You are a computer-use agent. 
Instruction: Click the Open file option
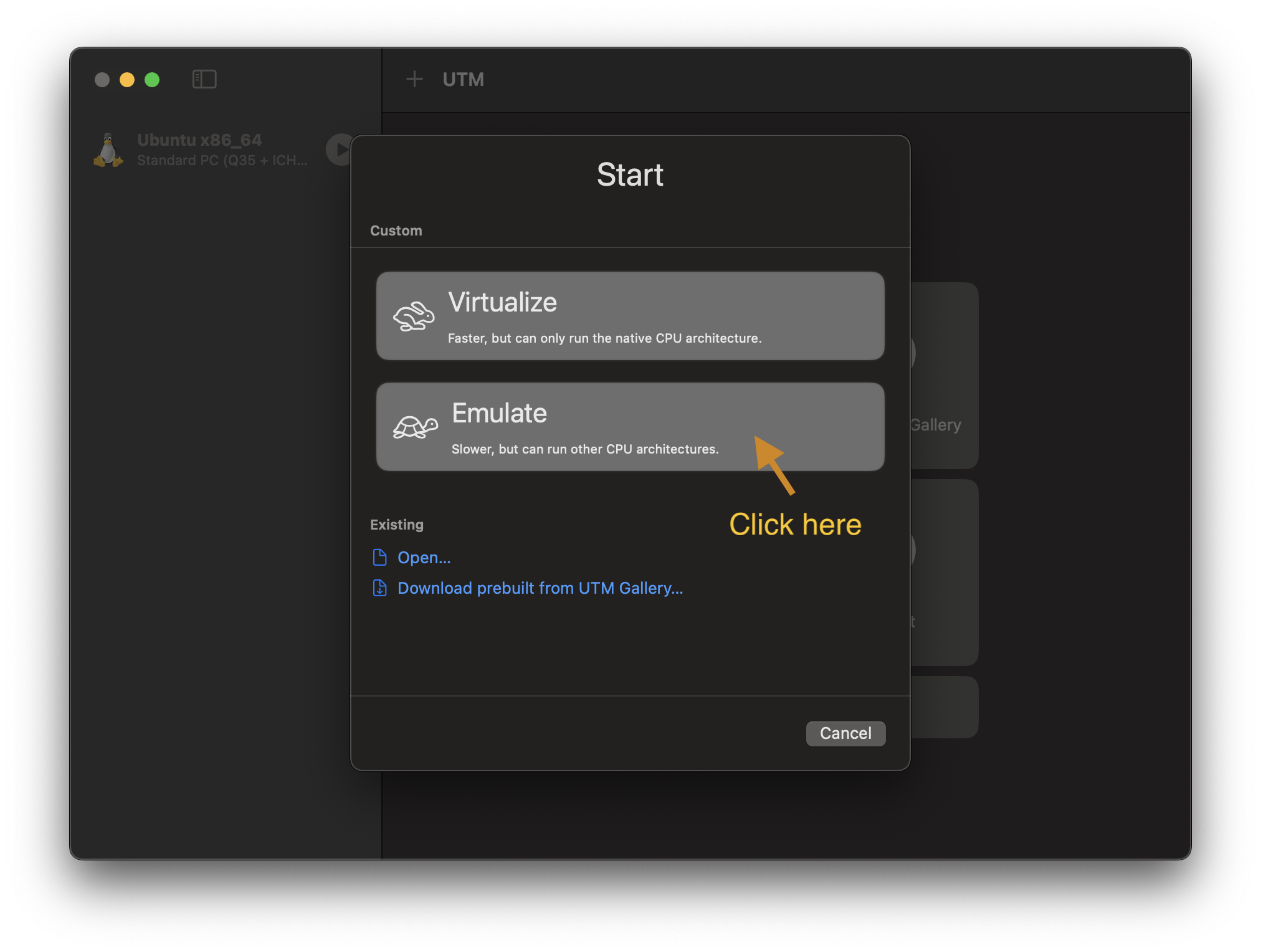pyautogui.click(x=423, y=557)
